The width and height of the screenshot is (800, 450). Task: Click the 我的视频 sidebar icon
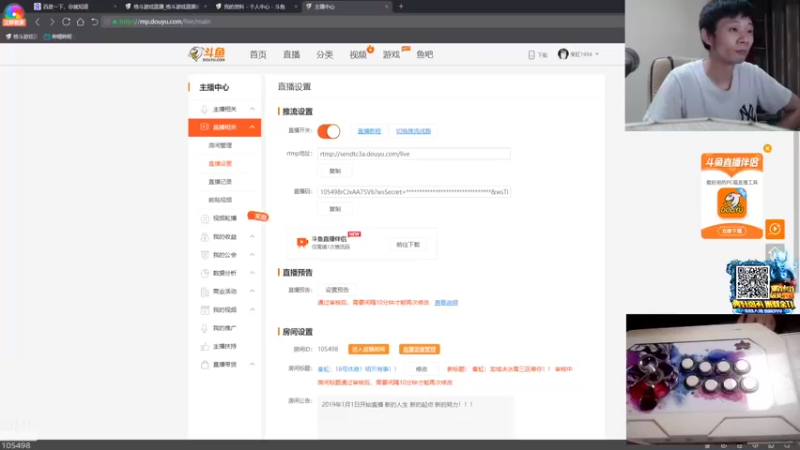tap(205, 310)
